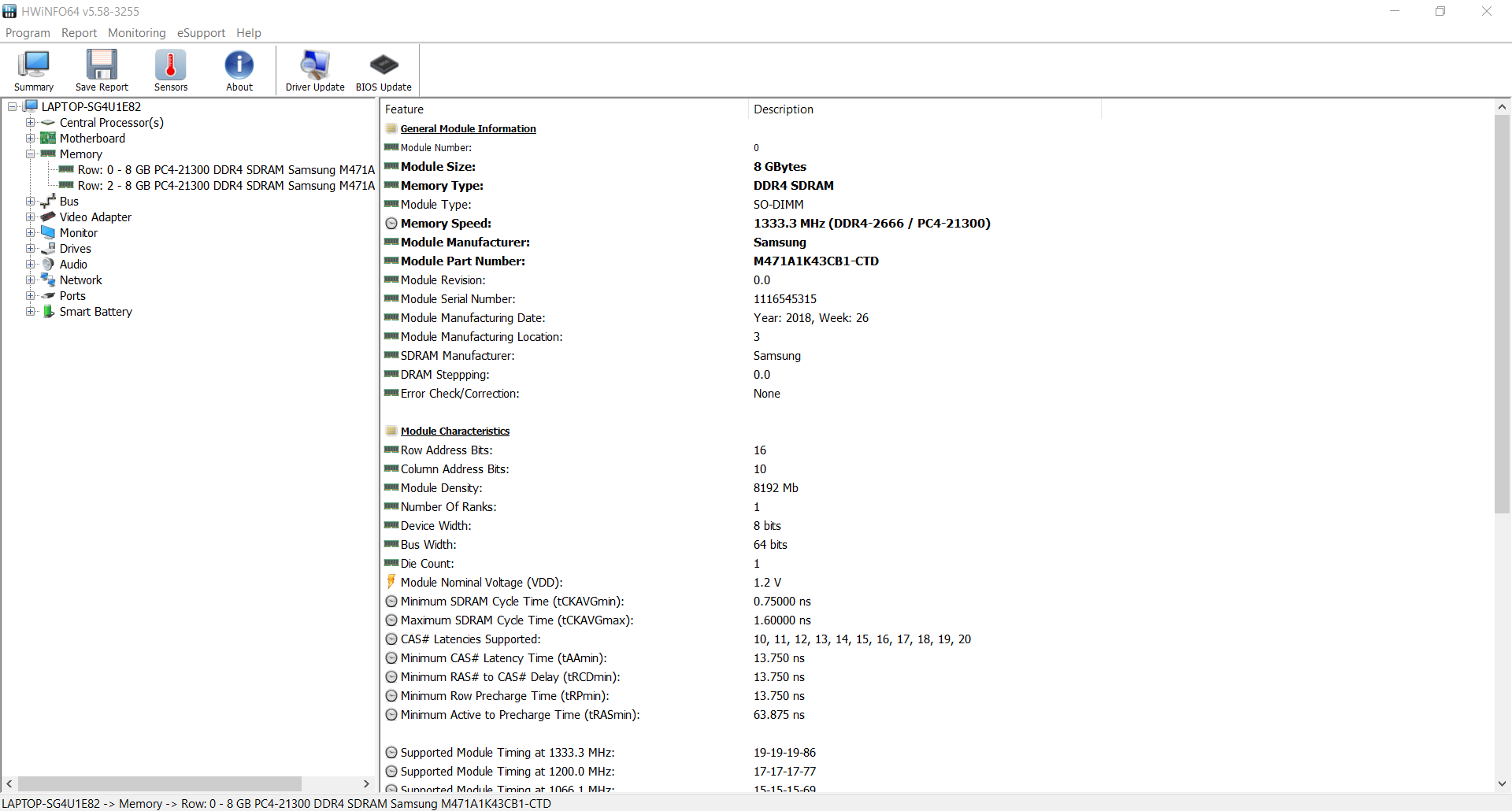The width and height of the screenshot is (1512, 811).
Task: Click the folder icon beside General Module Information
Action: pyautogui.click(x=391, y=128)
